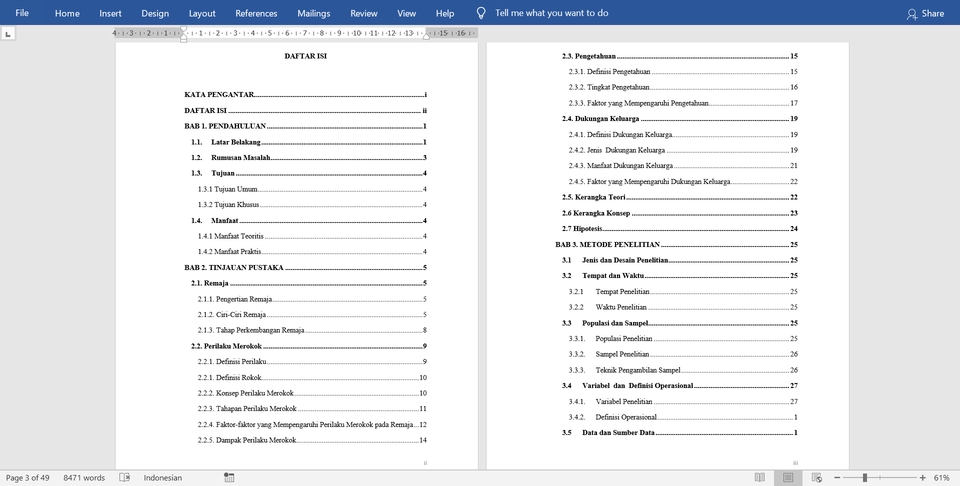Click the zoom in plus button
960x486 pixels.
click(x=922, y=477)
